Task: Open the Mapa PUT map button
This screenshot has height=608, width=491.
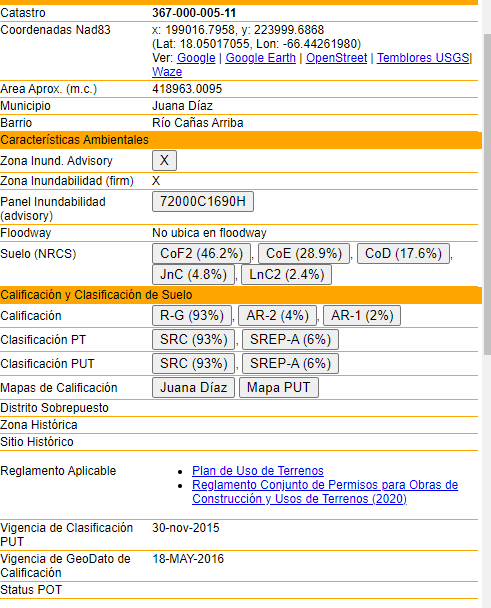Action: tap(279, 388)
